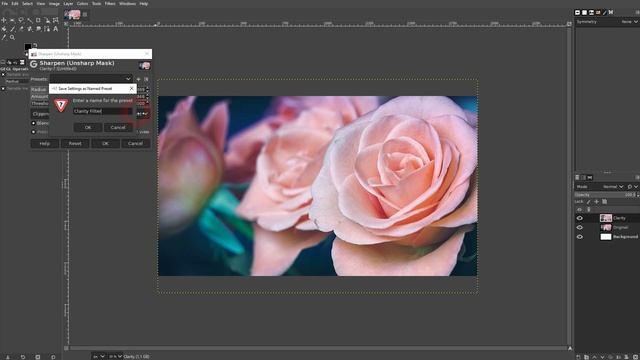This screenshot has height=360, width=640.
Task: Swap foreground and background colors
Action: [35, 45]
